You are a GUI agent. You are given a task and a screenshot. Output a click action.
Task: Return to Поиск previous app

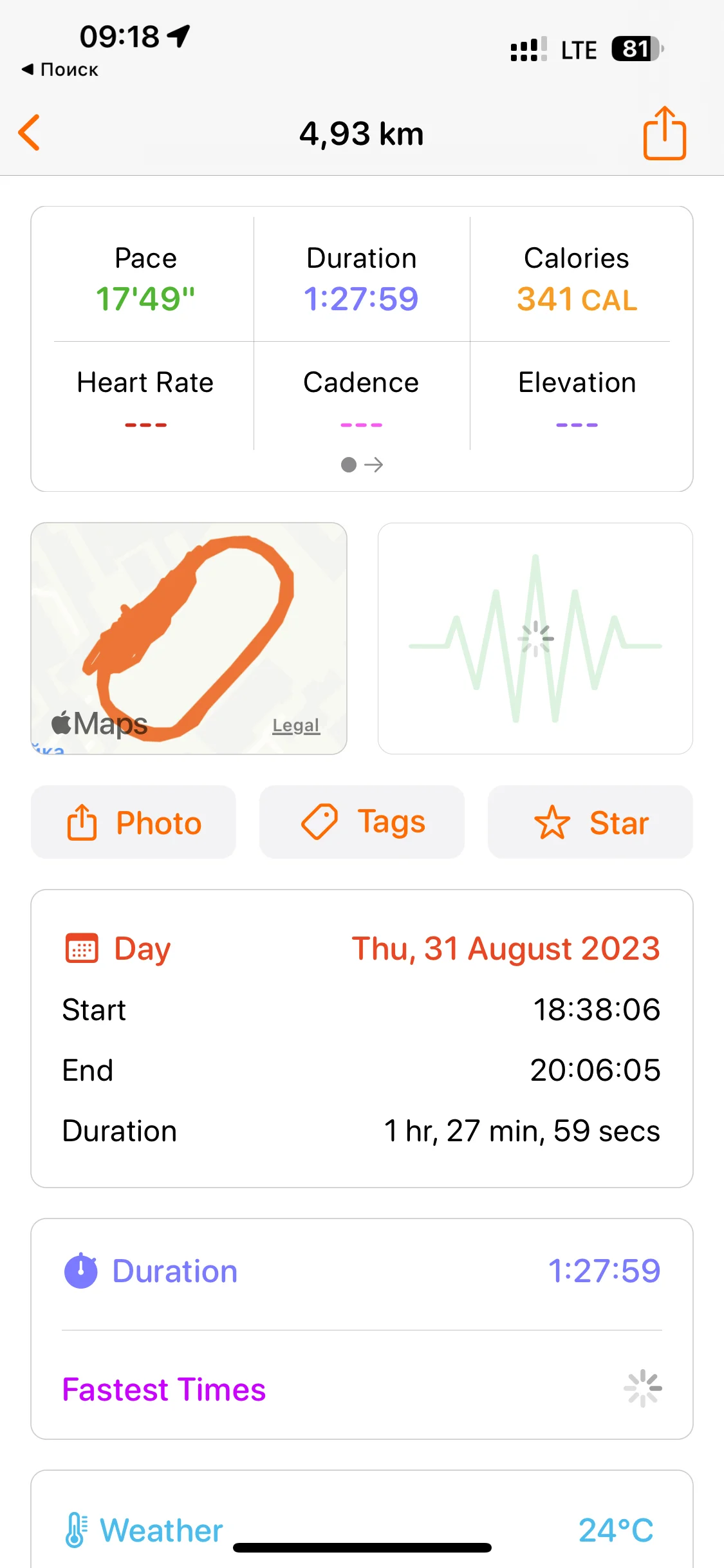tap(60, 70)
